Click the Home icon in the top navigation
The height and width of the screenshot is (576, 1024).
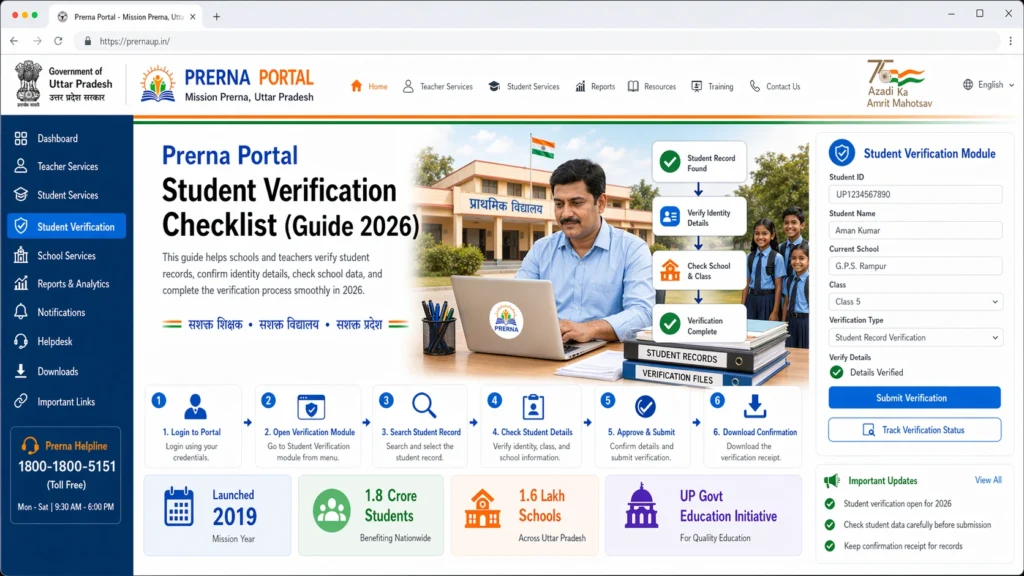[x=357, y=86]
